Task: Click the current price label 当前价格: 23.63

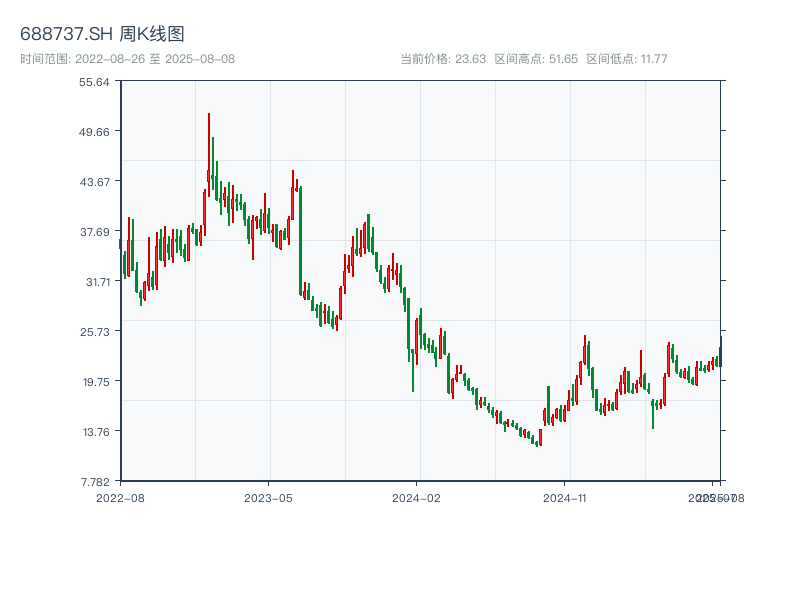Action: coord(443,59)
